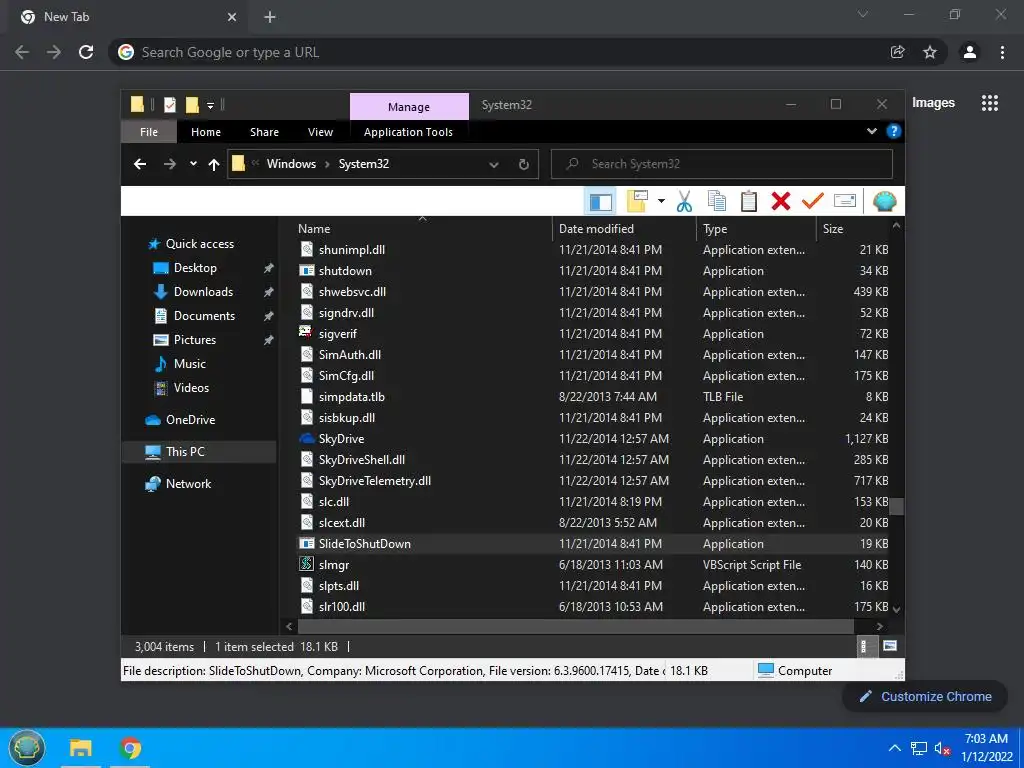Select OneDrive in navigation pane
1024x768 pixels.
click(x=190, y=420)
